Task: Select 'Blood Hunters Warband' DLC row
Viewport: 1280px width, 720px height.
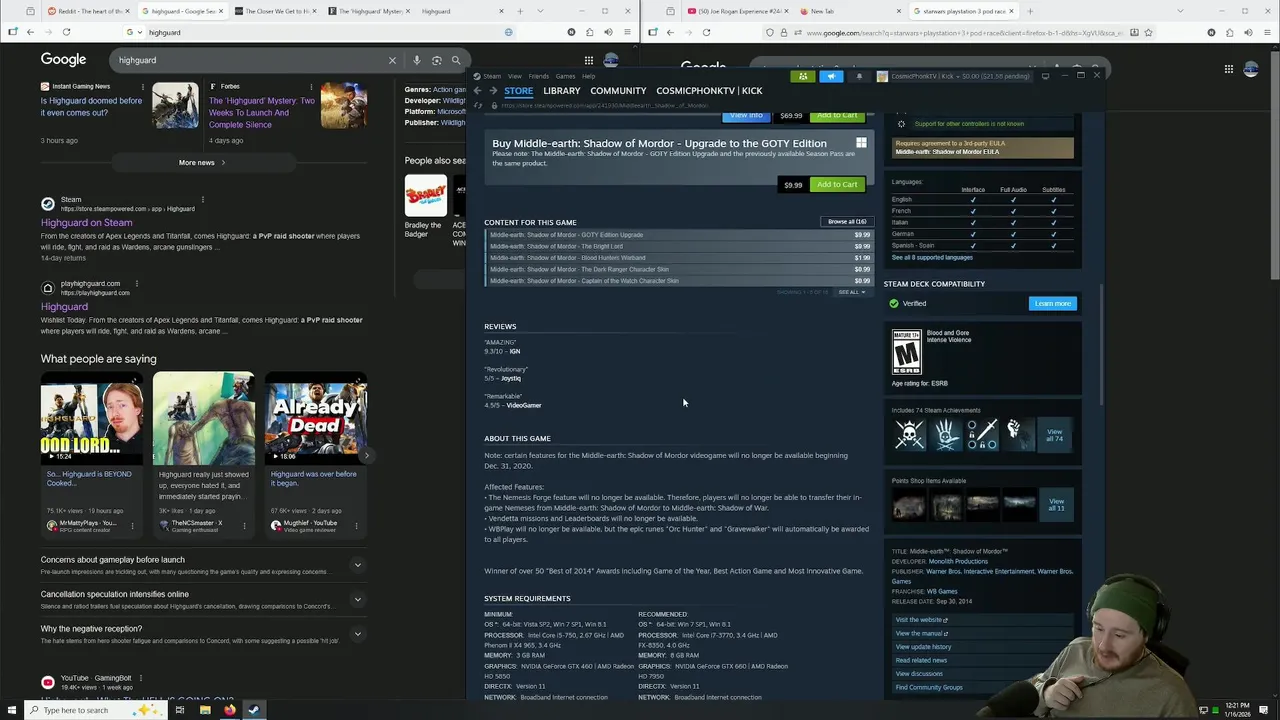Action: (678, 258)
